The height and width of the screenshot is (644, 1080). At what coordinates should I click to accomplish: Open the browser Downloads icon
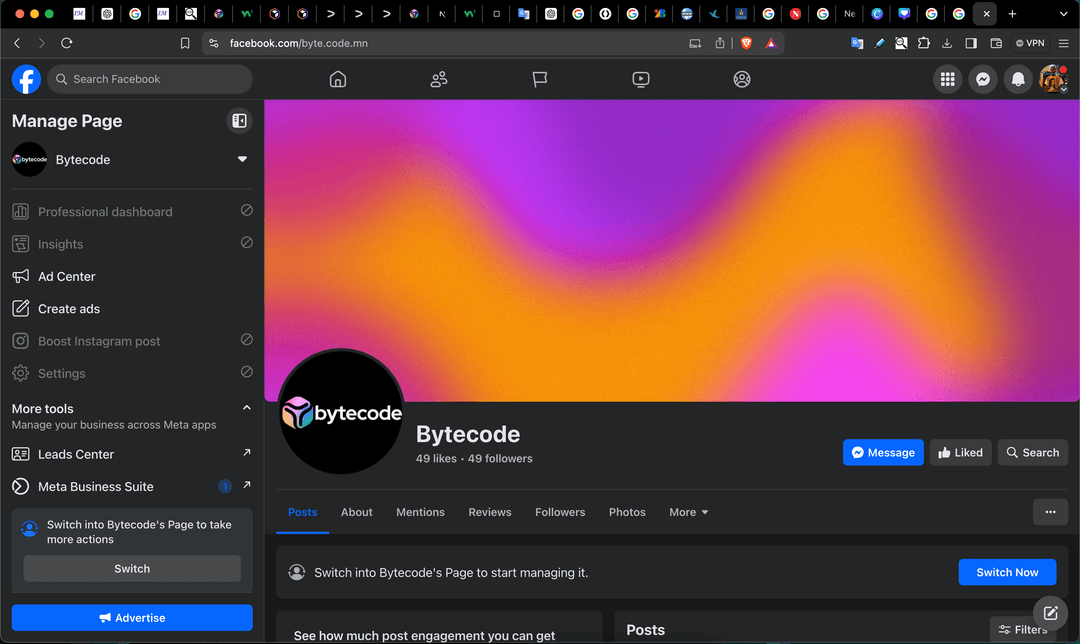coord(947,43)
